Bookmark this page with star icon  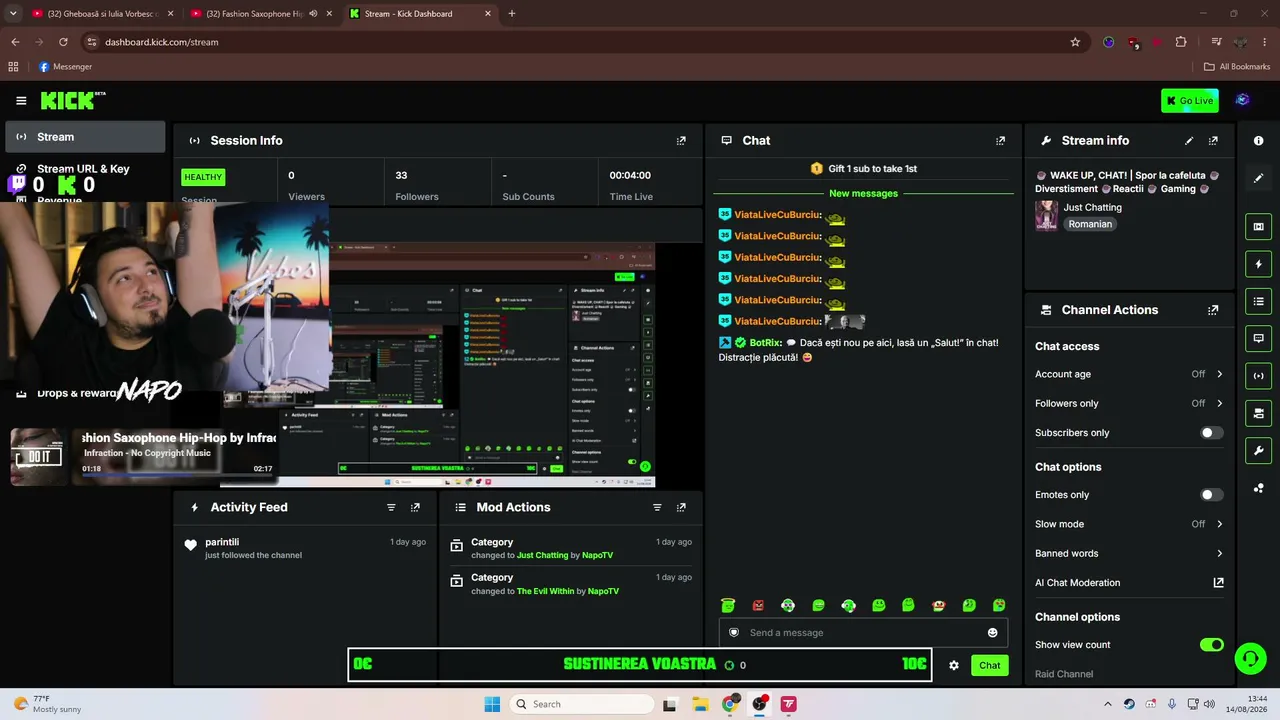(1075, 42)
